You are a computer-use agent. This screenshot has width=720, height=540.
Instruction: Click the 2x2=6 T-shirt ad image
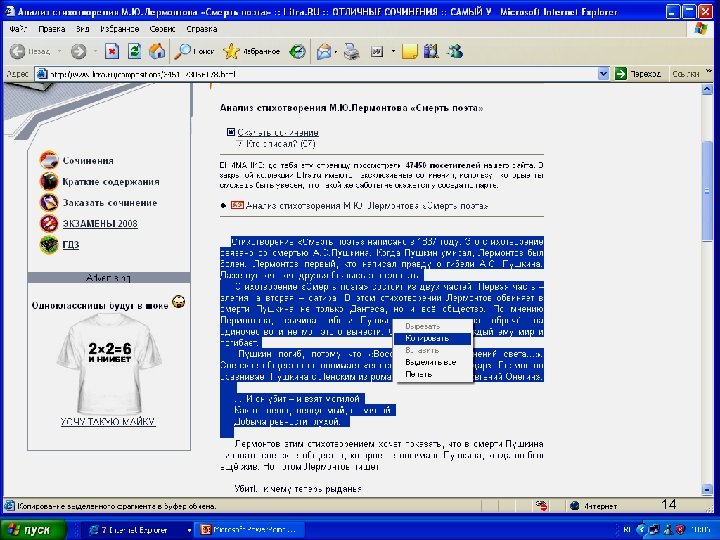coord(109,364)
